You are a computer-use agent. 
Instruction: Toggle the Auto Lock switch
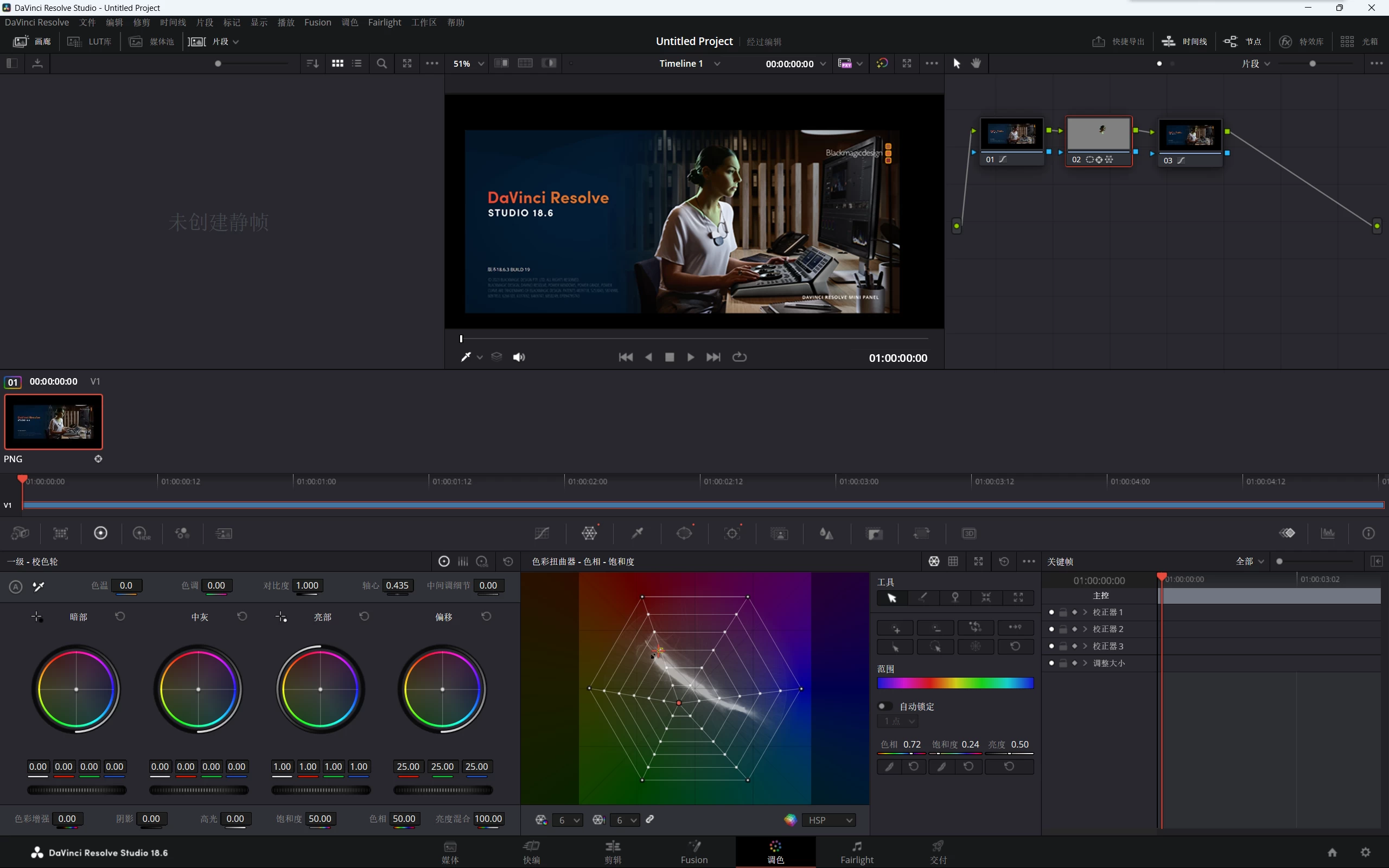pyautogui.click(x=885, y=706)
